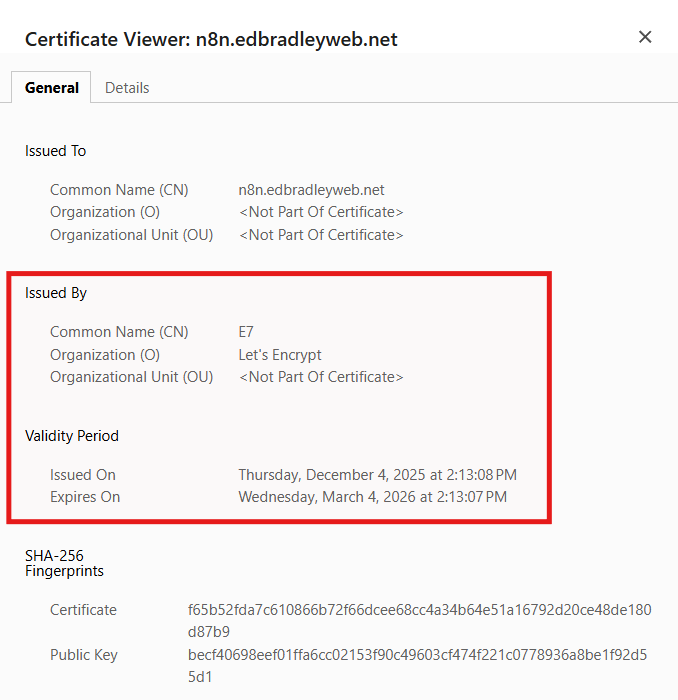Click the Issued By section heading
The height and width of the screenshot is (700, 678).
[56, 293]
